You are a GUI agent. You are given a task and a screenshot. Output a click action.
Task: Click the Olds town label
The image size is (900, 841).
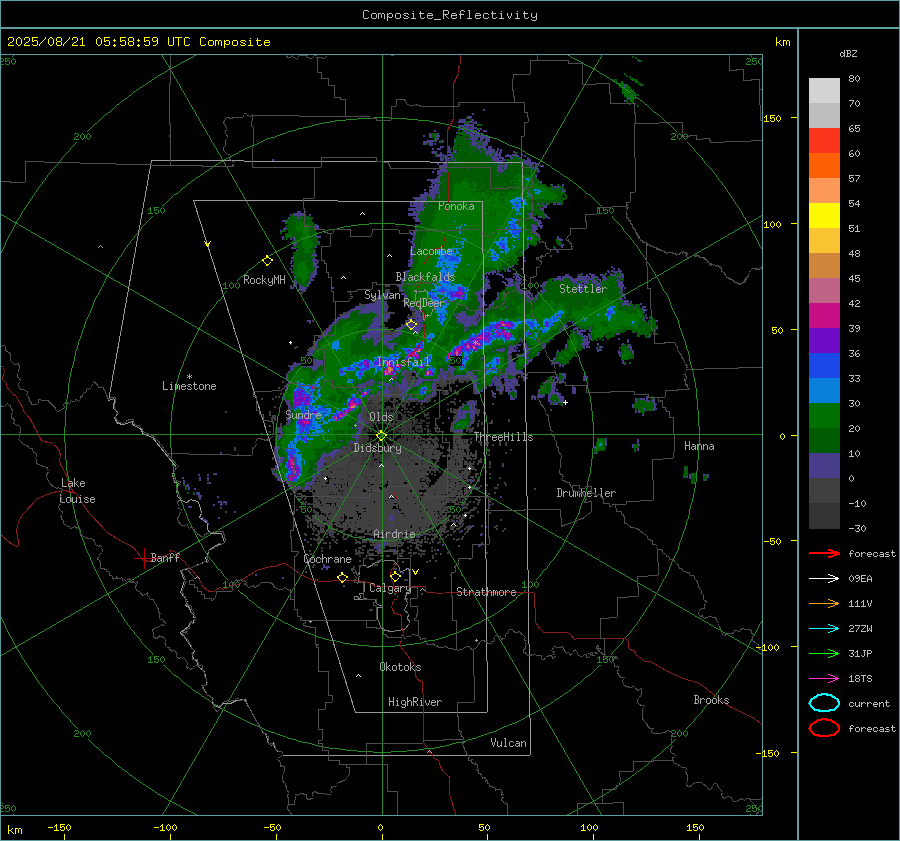[381, 417]
